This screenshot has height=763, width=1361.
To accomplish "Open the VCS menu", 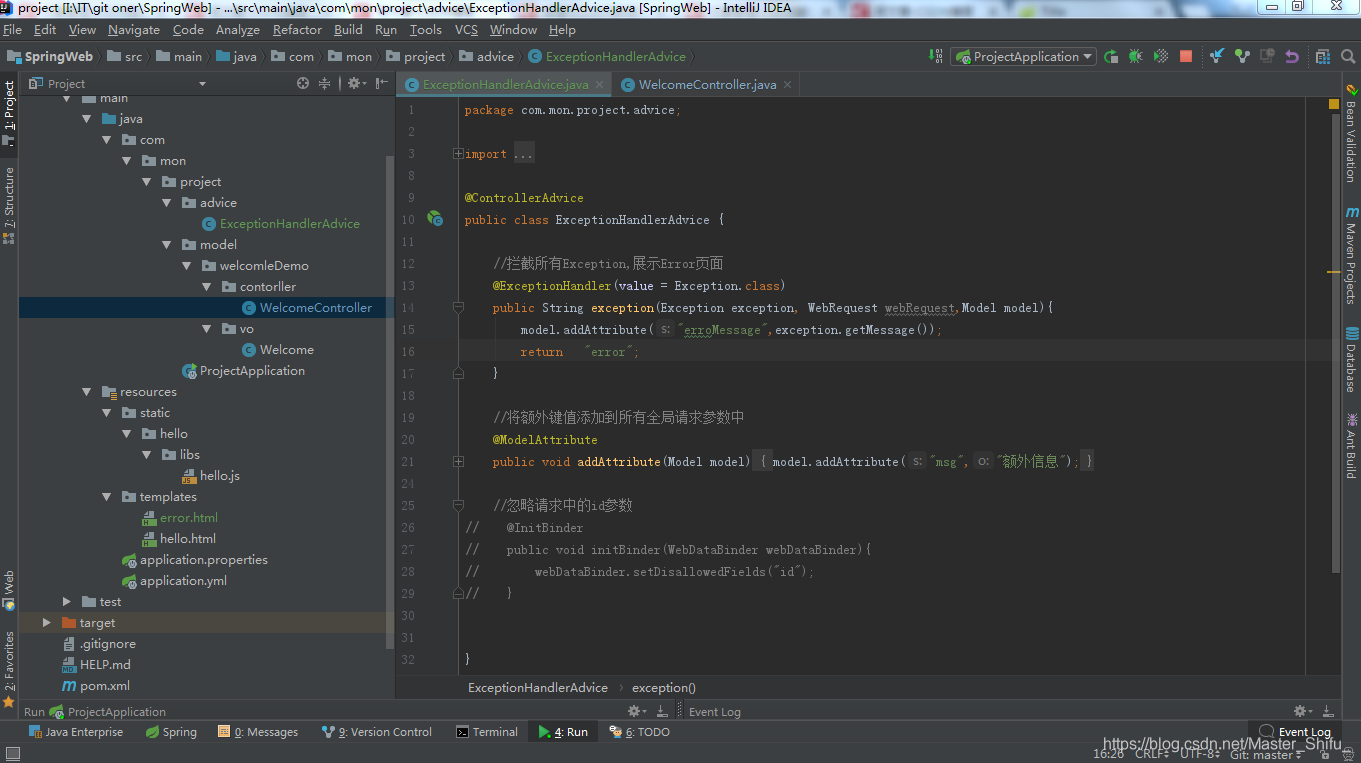I will [x=466, y=30].
